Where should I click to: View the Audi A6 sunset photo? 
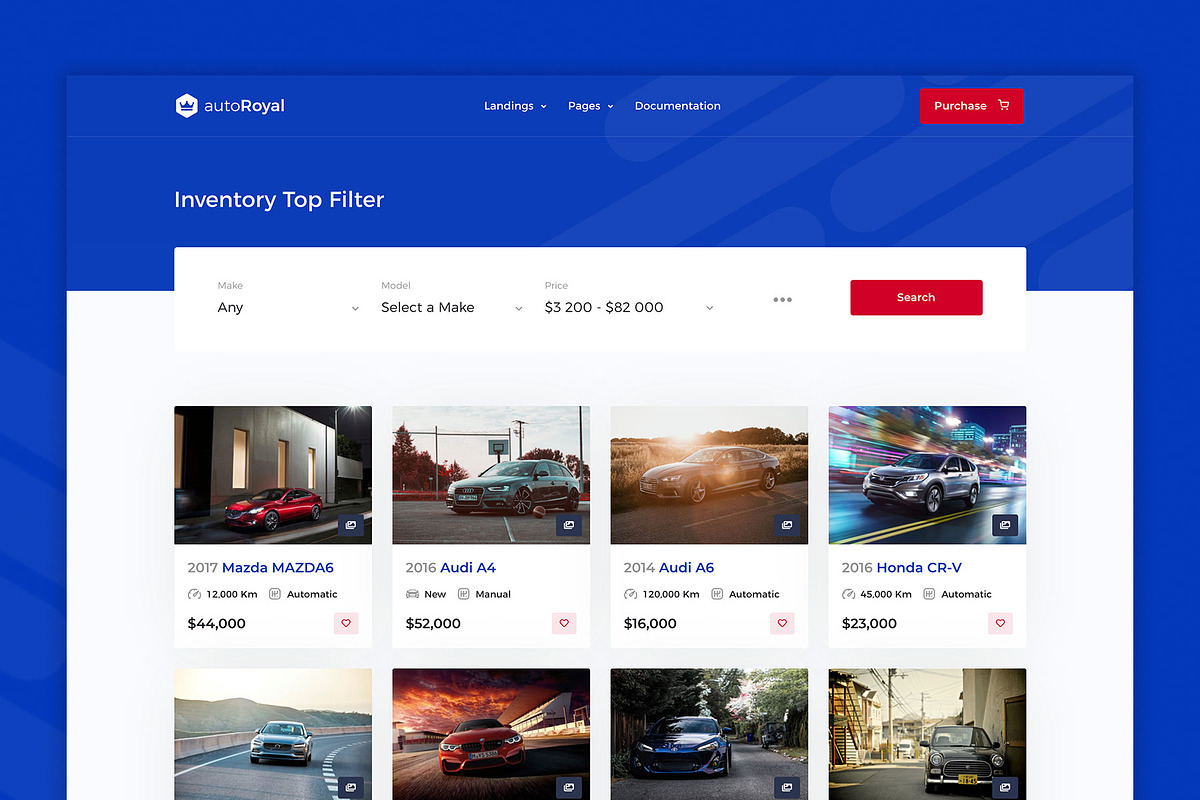click(709, 475)
